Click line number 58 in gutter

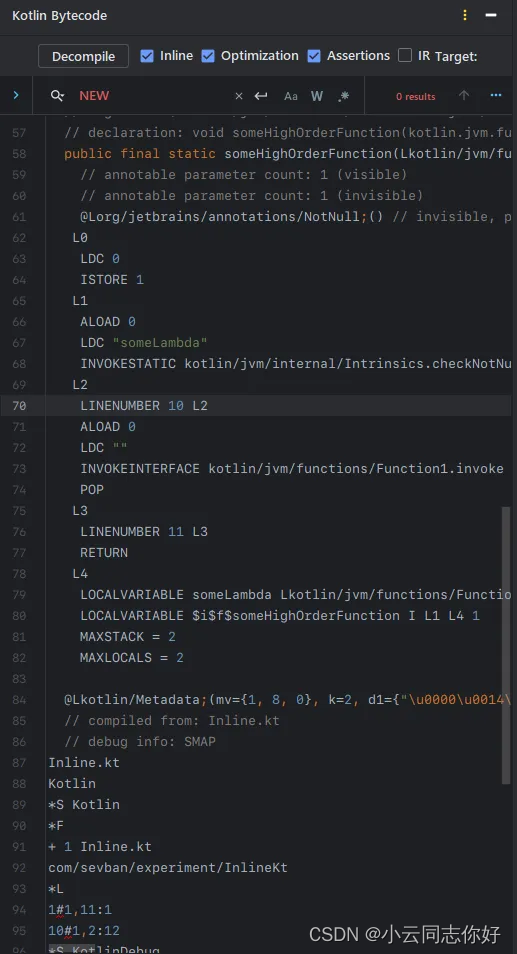tap(19, 153)
